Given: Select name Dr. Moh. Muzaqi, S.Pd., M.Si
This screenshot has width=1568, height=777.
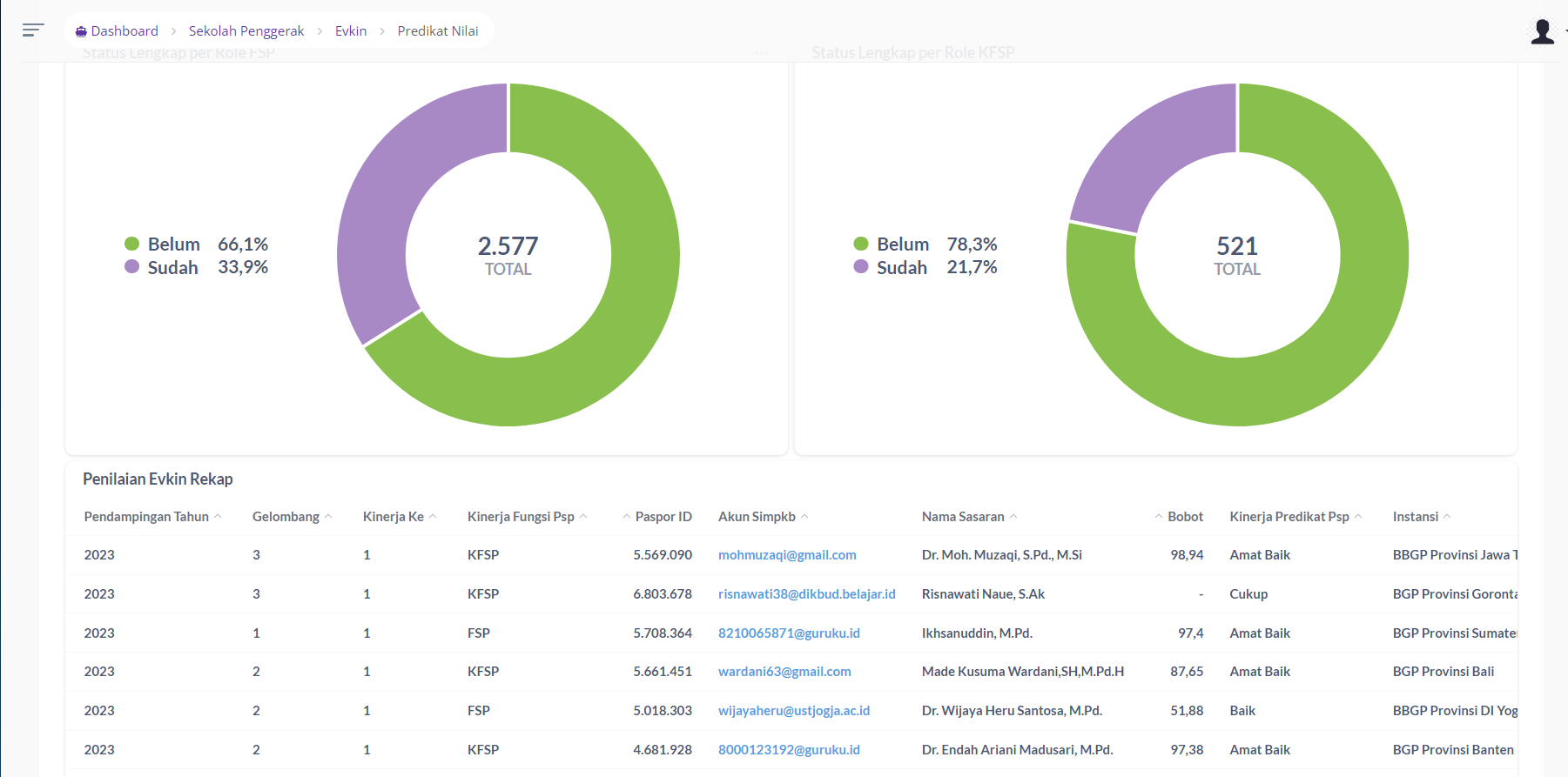Looking at the screenshot, I should coord(1002,555).
